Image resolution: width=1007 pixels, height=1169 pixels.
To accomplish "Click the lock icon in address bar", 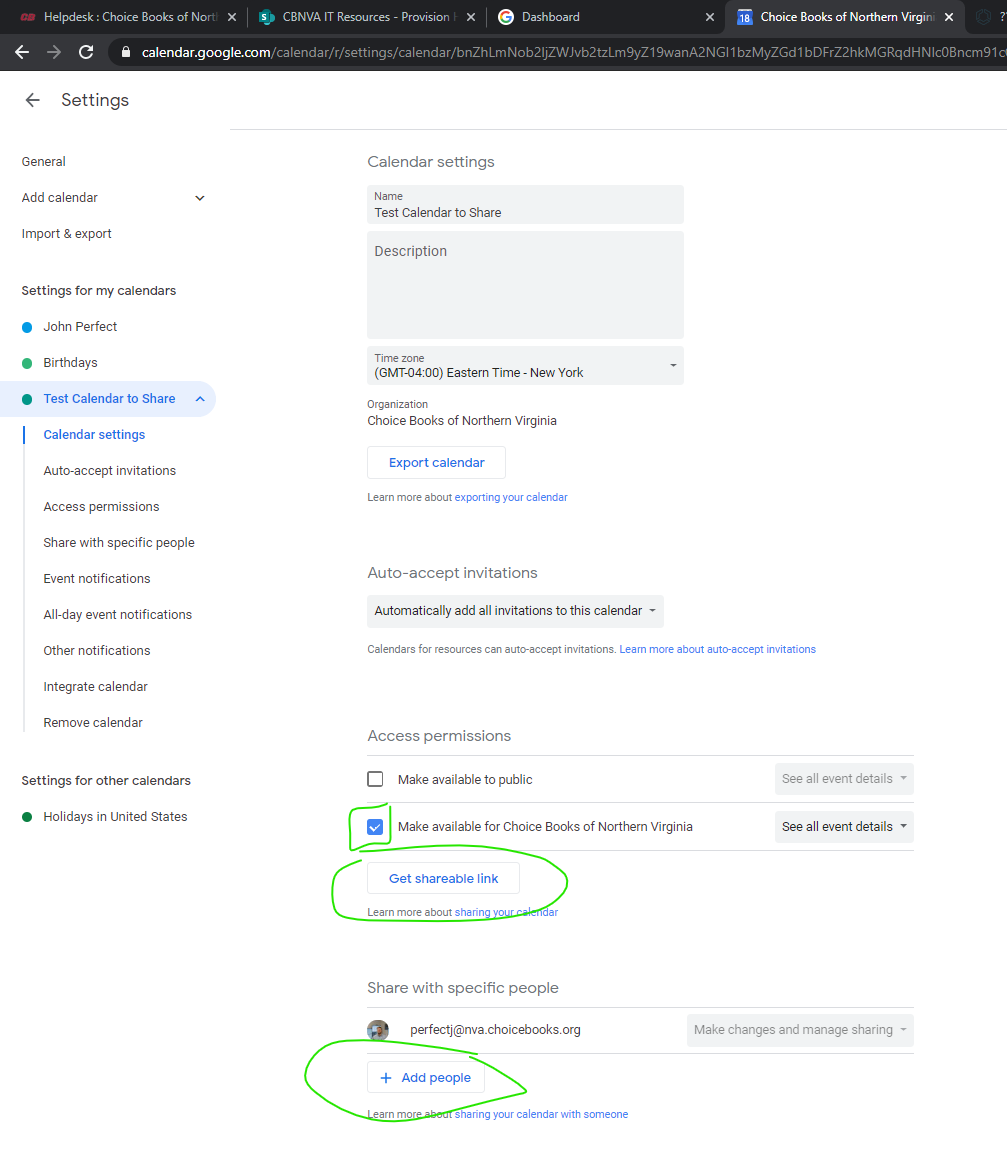I will coord(125,52).
